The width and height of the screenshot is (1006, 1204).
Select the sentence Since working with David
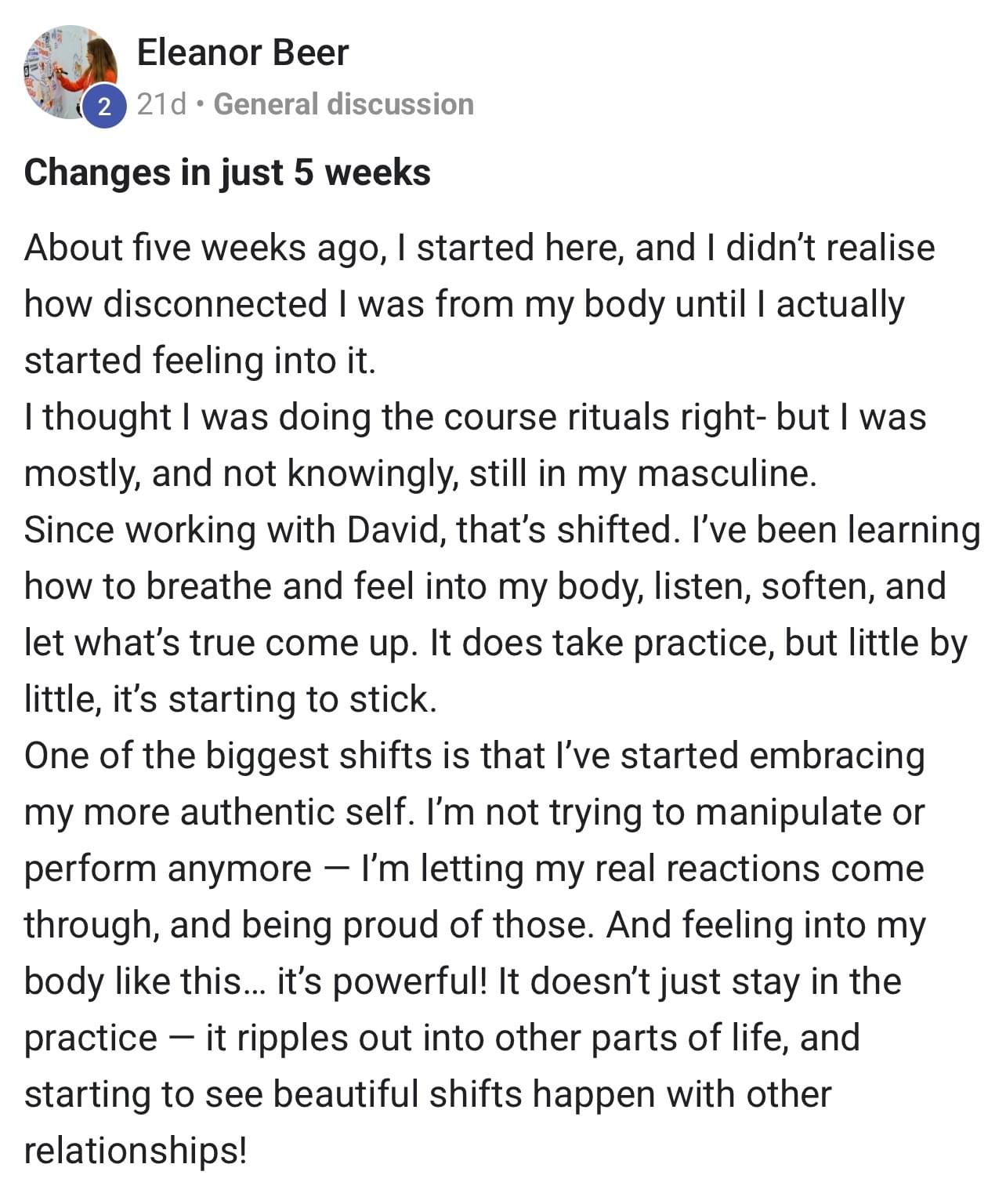(349, 530)
